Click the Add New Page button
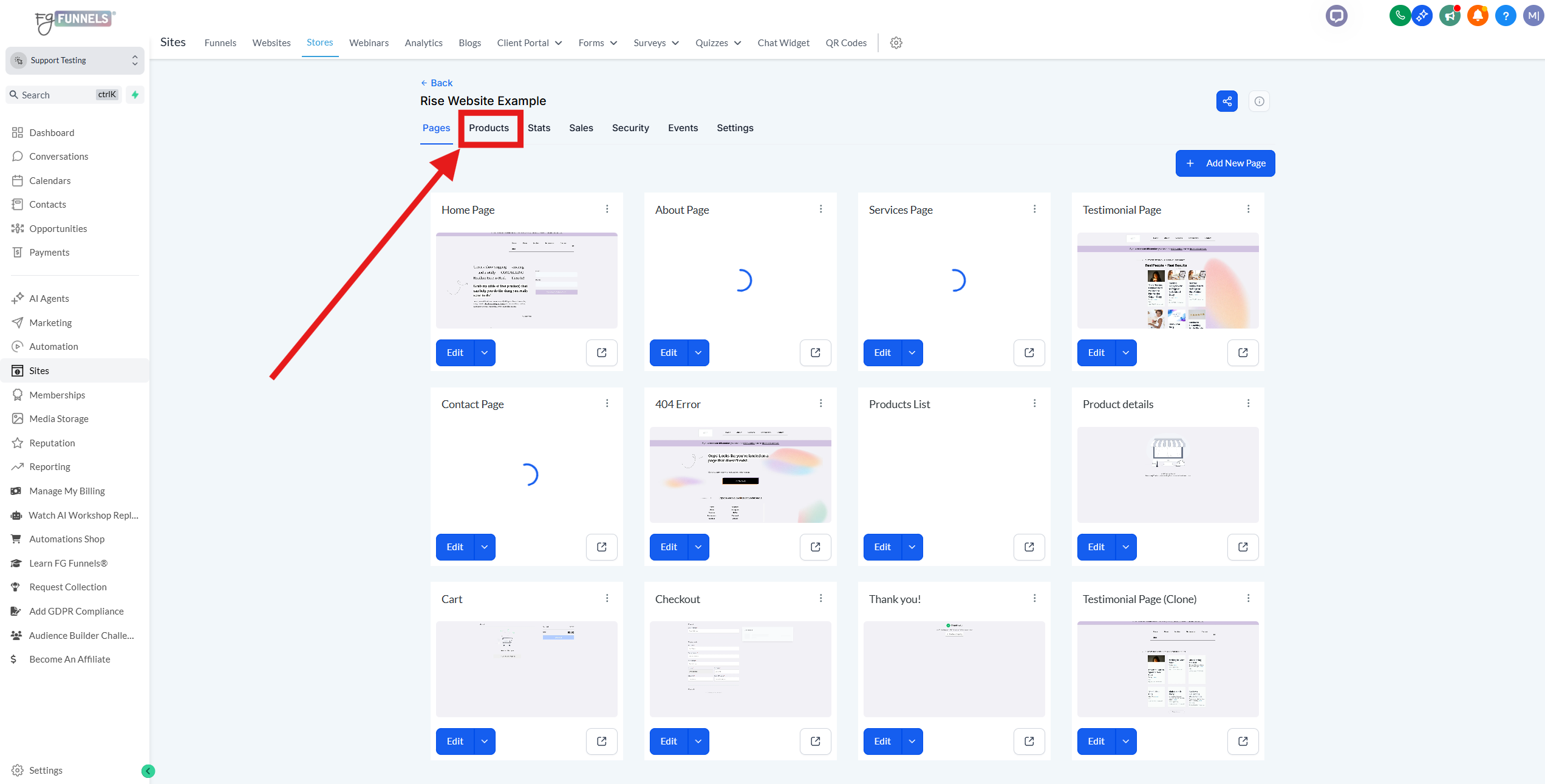1545x784 pixels. pyautogui.click(x=1225, y=163)
